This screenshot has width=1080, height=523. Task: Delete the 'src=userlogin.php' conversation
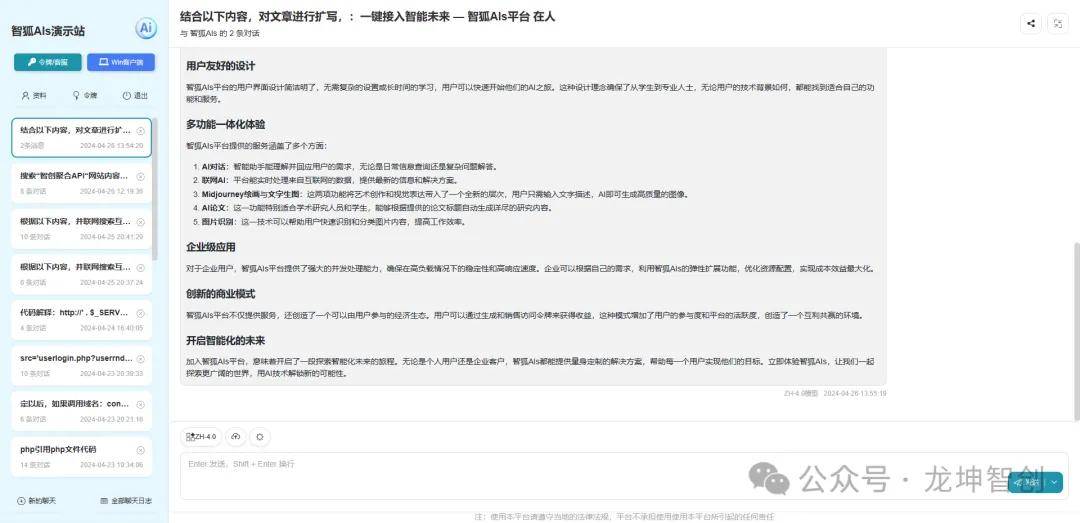[x=141, y=358]
